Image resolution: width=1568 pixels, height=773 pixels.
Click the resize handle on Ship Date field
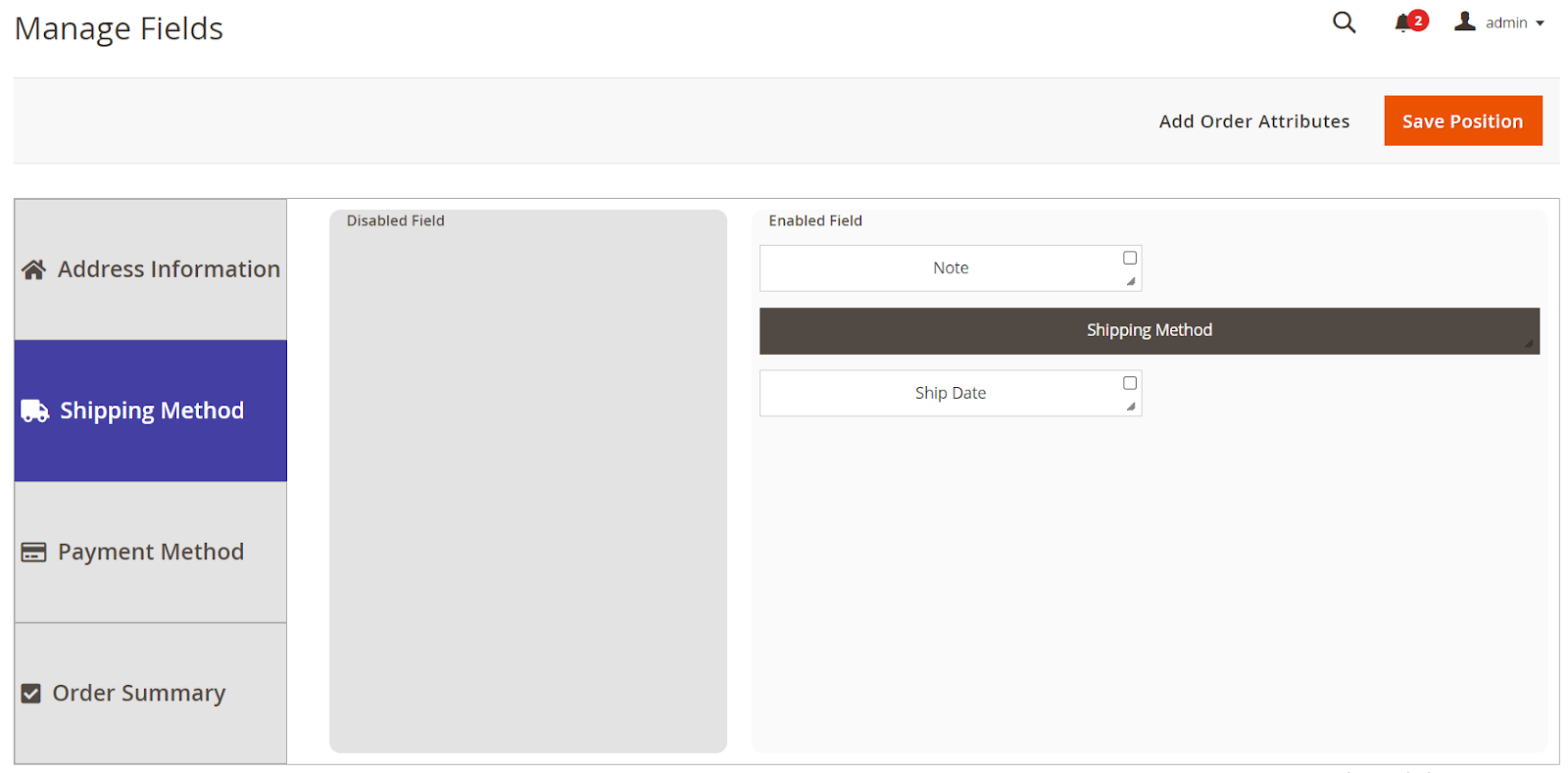click(1131, 407)
